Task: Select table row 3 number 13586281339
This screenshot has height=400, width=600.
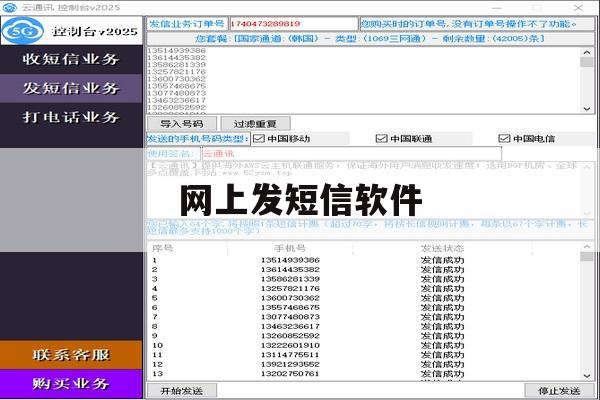Action: [290, 279]
